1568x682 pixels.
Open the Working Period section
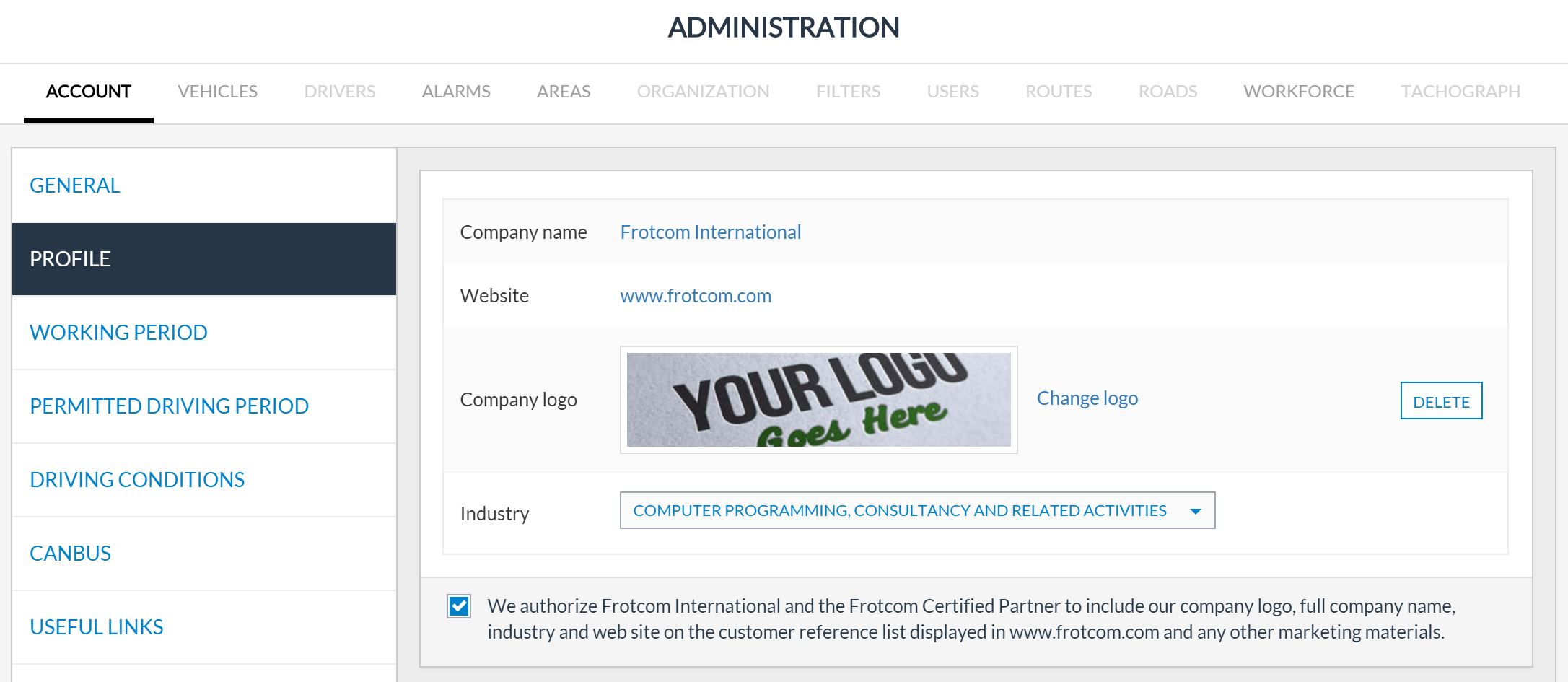[x=118, y=333]
